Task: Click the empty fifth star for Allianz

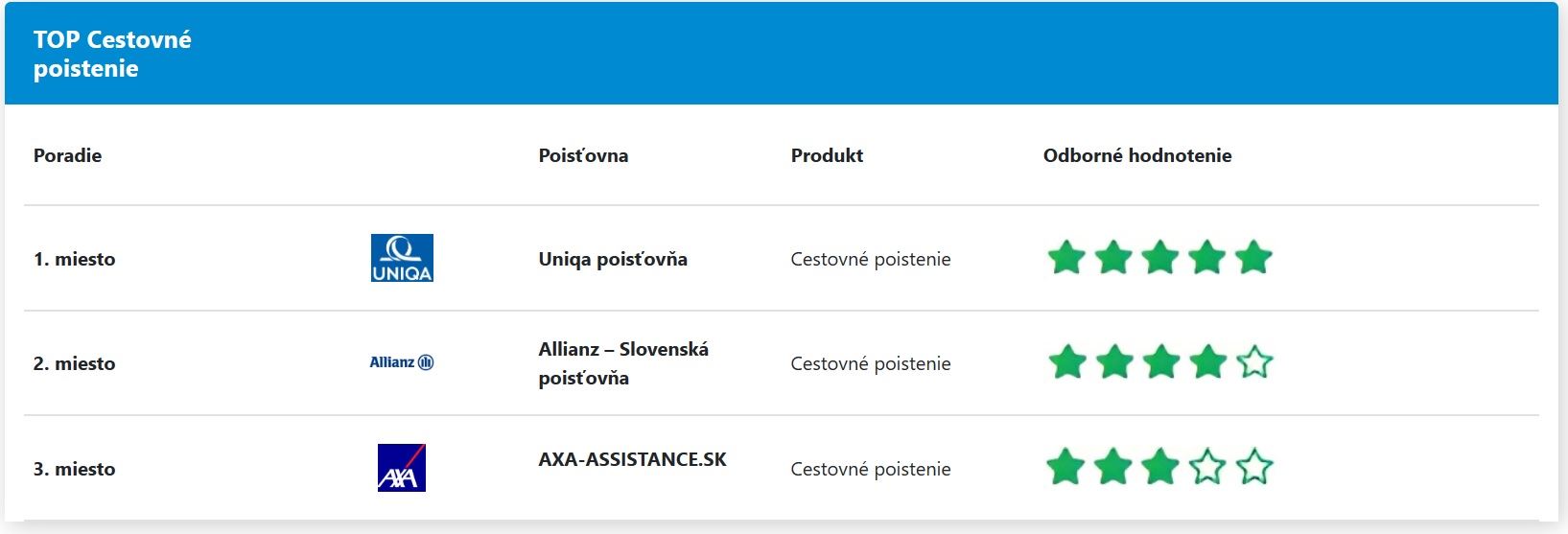Action: pos(1254,362)
